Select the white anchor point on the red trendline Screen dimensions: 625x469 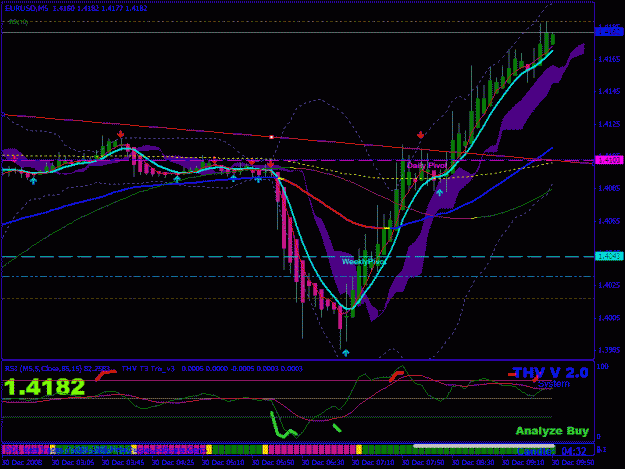pos(271,137)
